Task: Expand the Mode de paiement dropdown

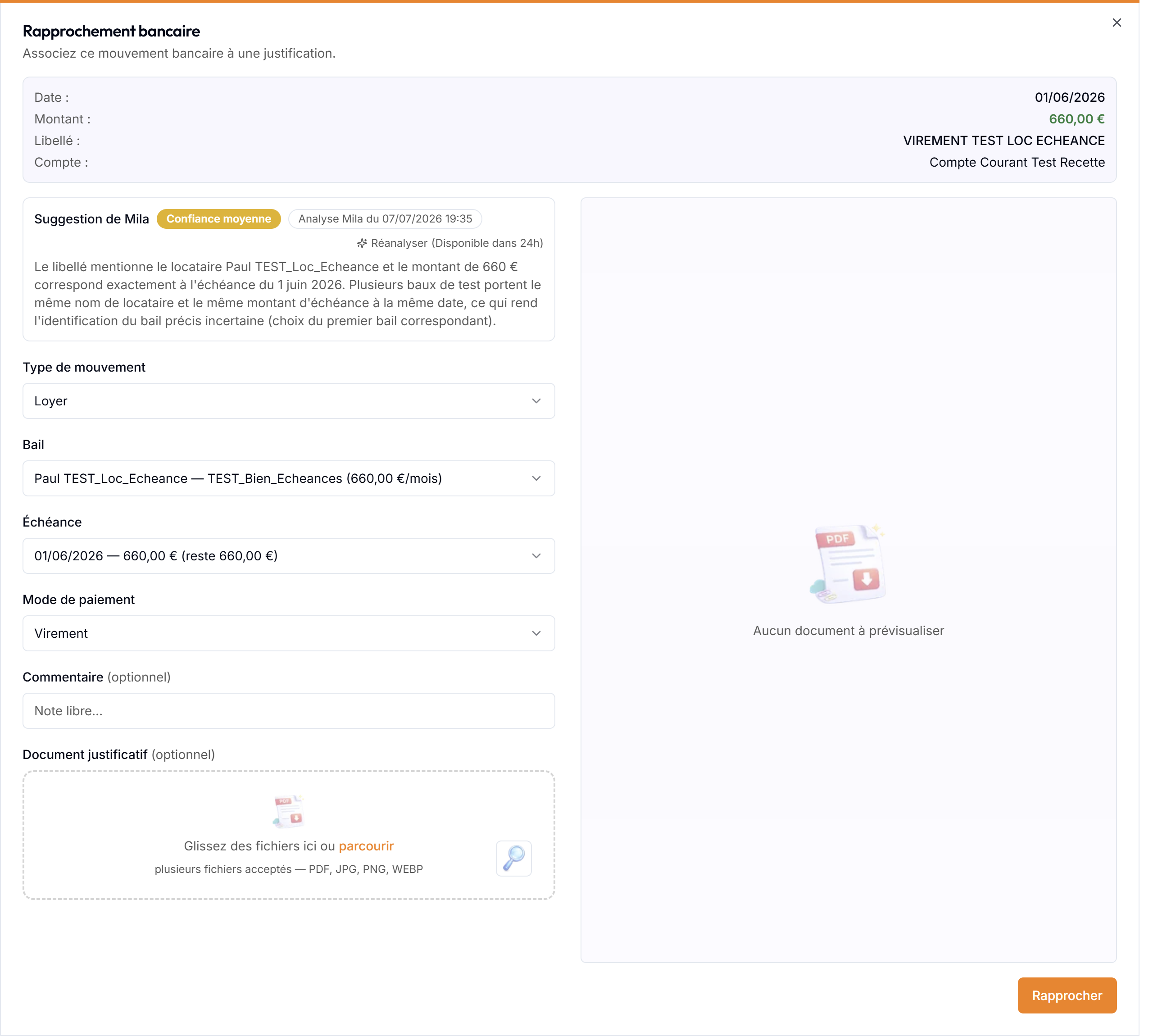Action: 289,633
